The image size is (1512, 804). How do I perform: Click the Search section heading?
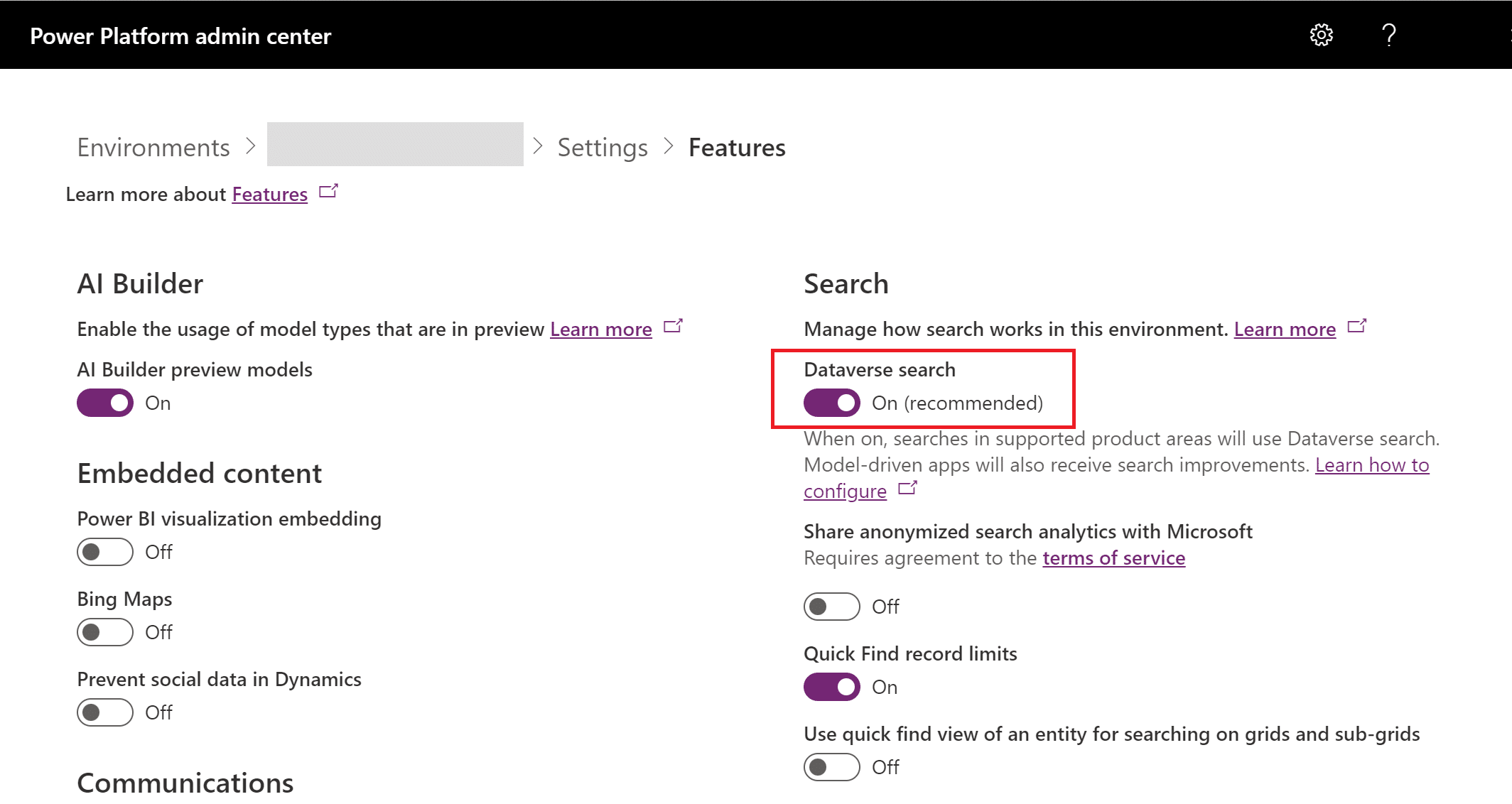coord(846,283)
